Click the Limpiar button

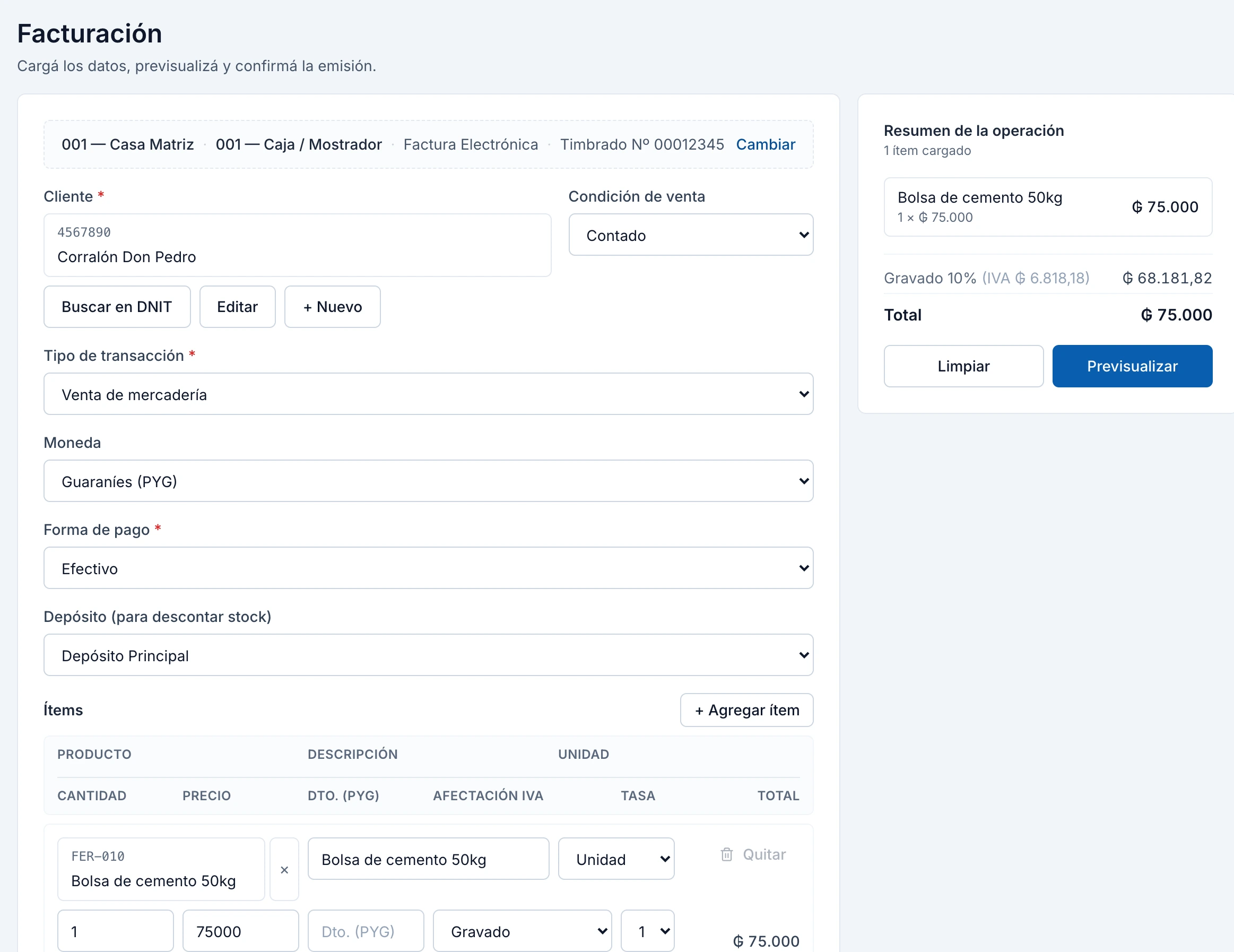pos(963,366)
